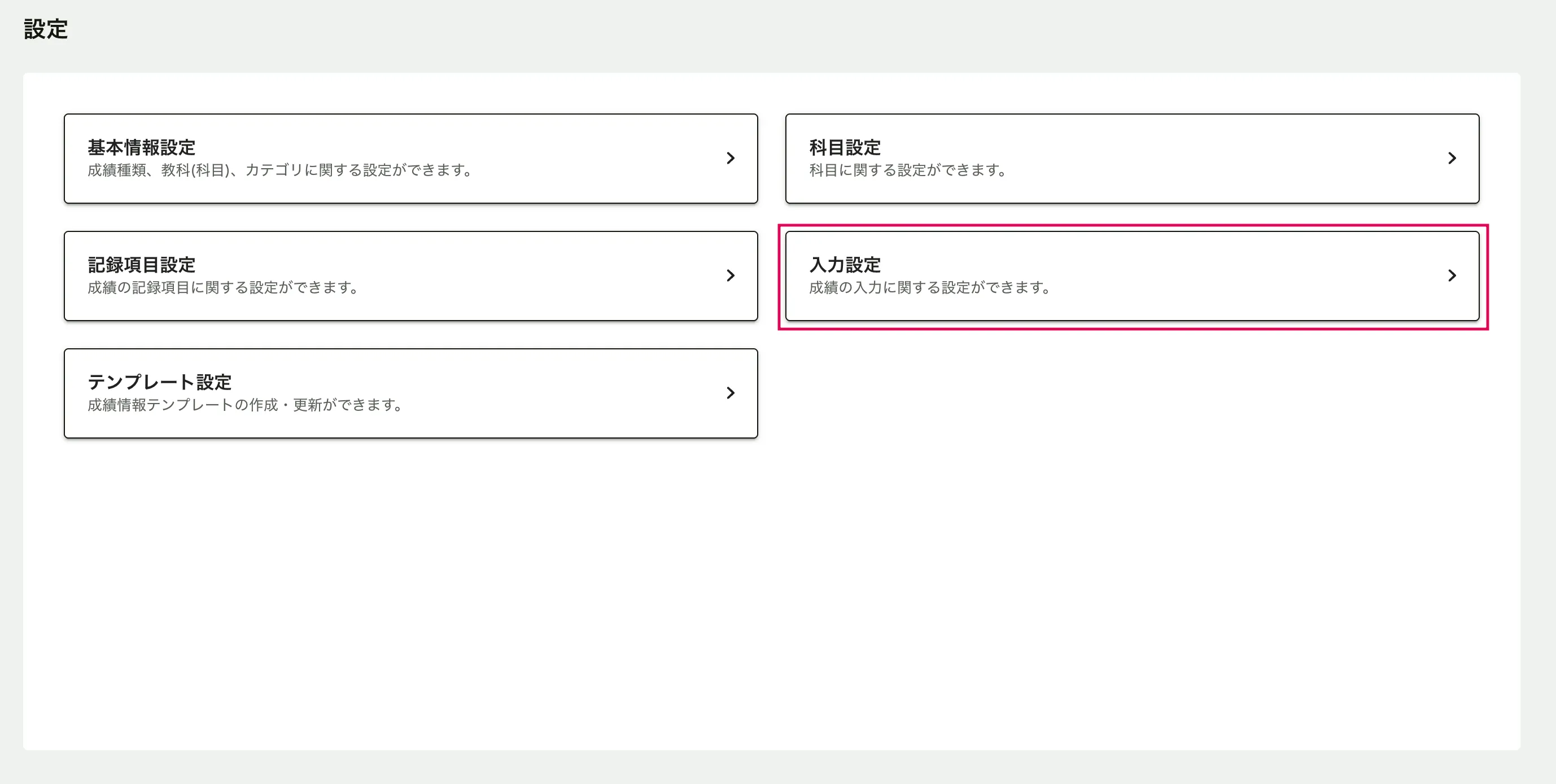Open テンプレート設定 by its title
Image resolution: width=1556 pixels, height=784 pixels.
pos(159,382)
